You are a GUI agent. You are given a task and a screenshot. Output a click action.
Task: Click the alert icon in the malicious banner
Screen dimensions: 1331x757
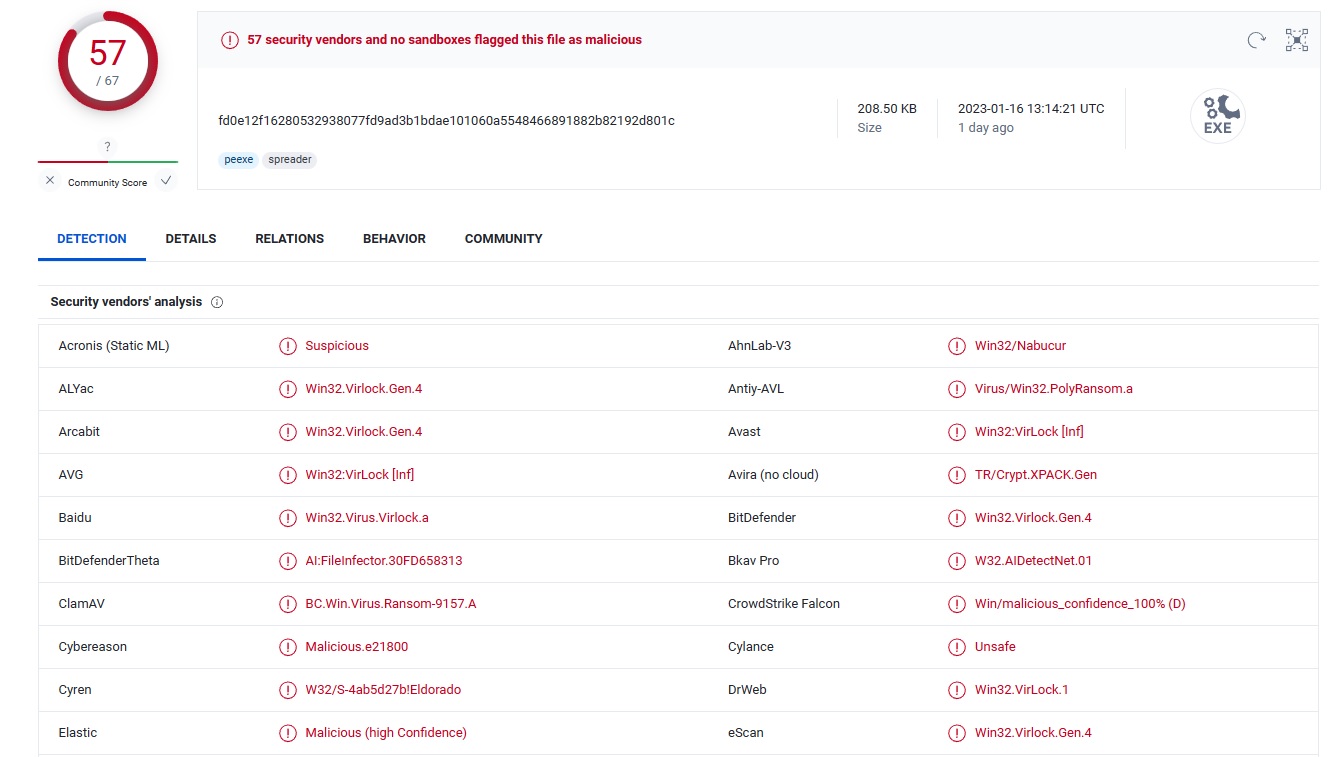[230, 40]
